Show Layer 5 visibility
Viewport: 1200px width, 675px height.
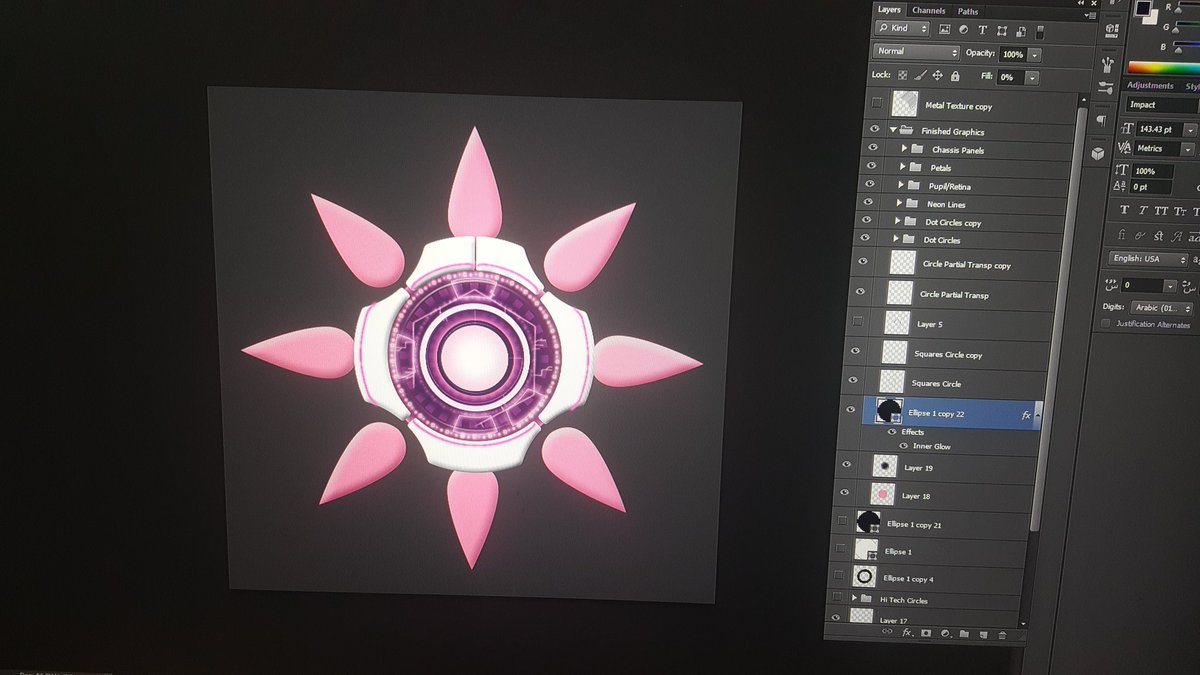[x=857, y=322]
